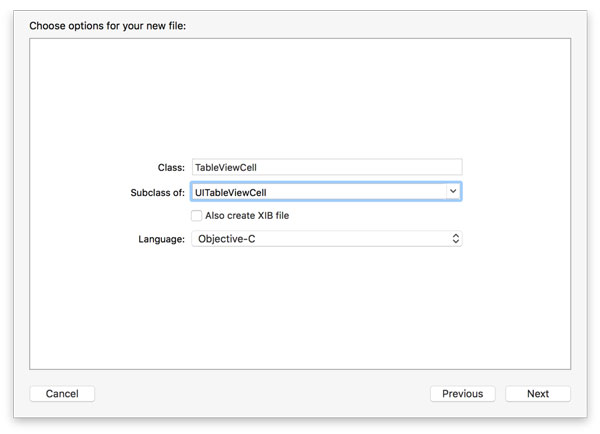Enable the Also create XIB file checkbox
Image resolution: width=600 pixels, height=434 pixels.
pyautogui.click(x=196, y=215)
